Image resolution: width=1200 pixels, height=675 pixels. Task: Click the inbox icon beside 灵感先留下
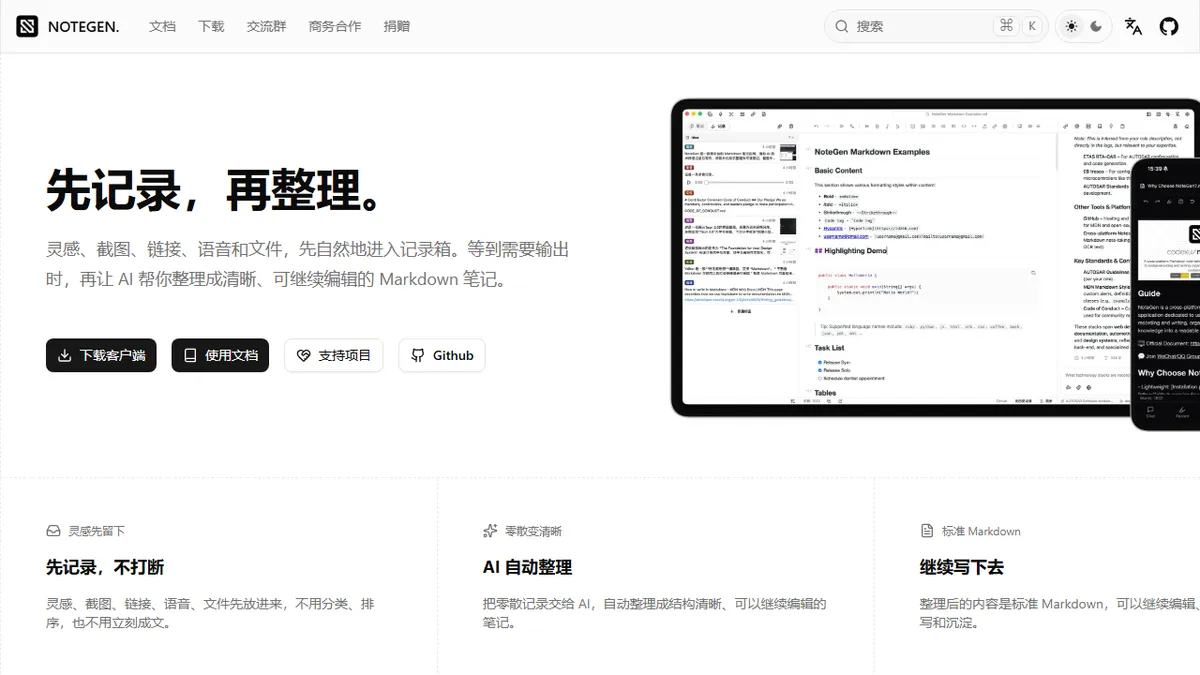tap(54, 531)
